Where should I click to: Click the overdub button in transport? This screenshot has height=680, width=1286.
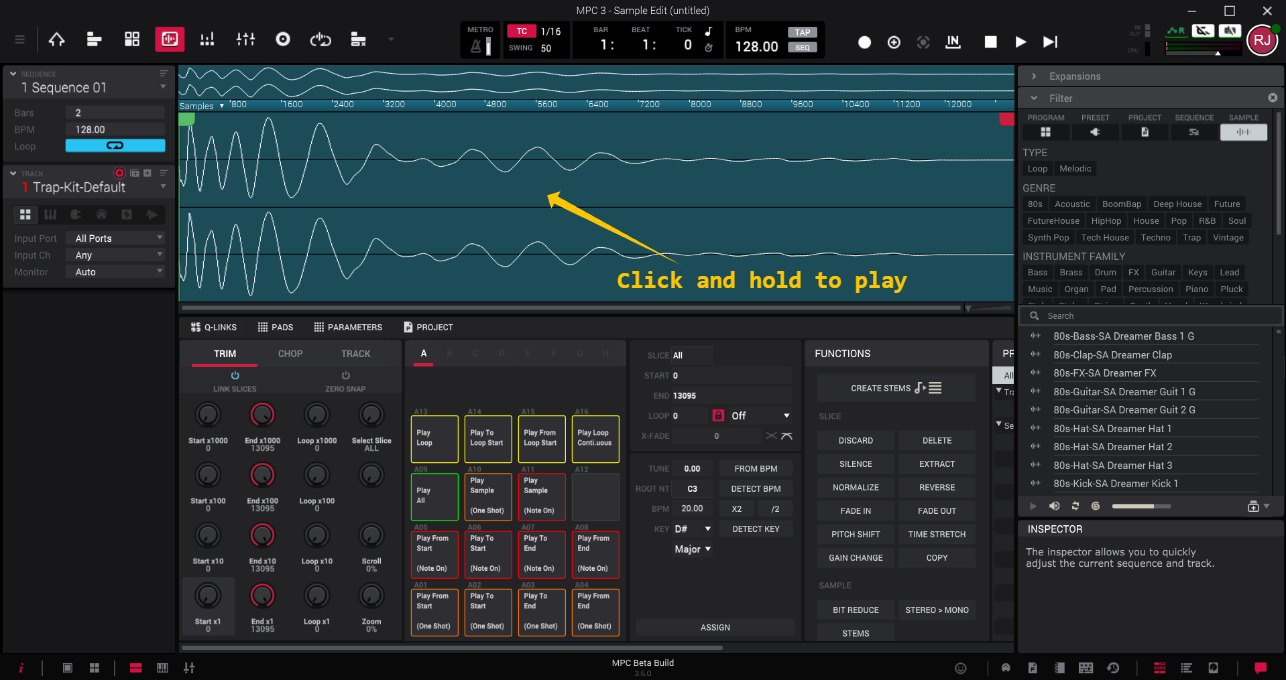[894, 42]
